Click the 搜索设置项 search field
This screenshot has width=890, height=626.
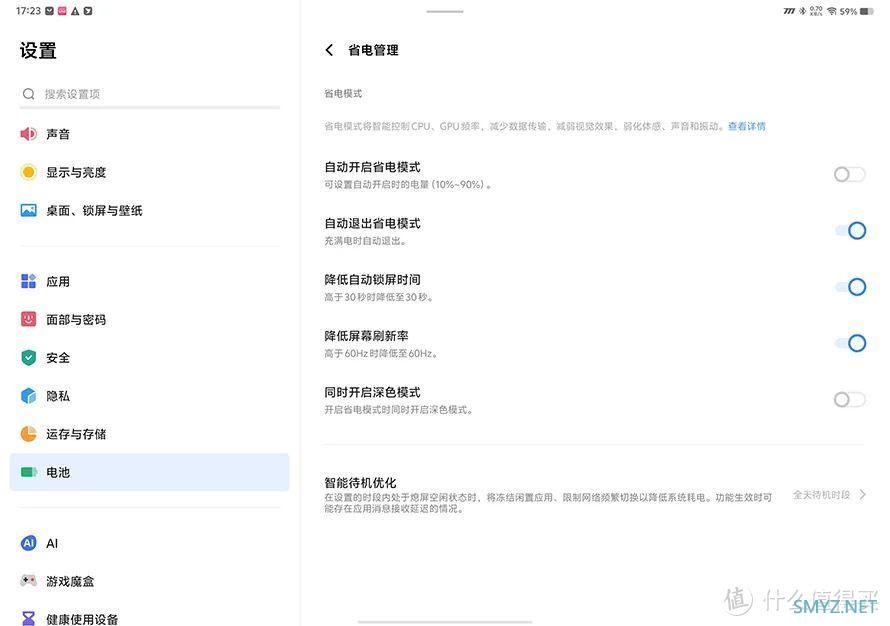tap(150, 94)
